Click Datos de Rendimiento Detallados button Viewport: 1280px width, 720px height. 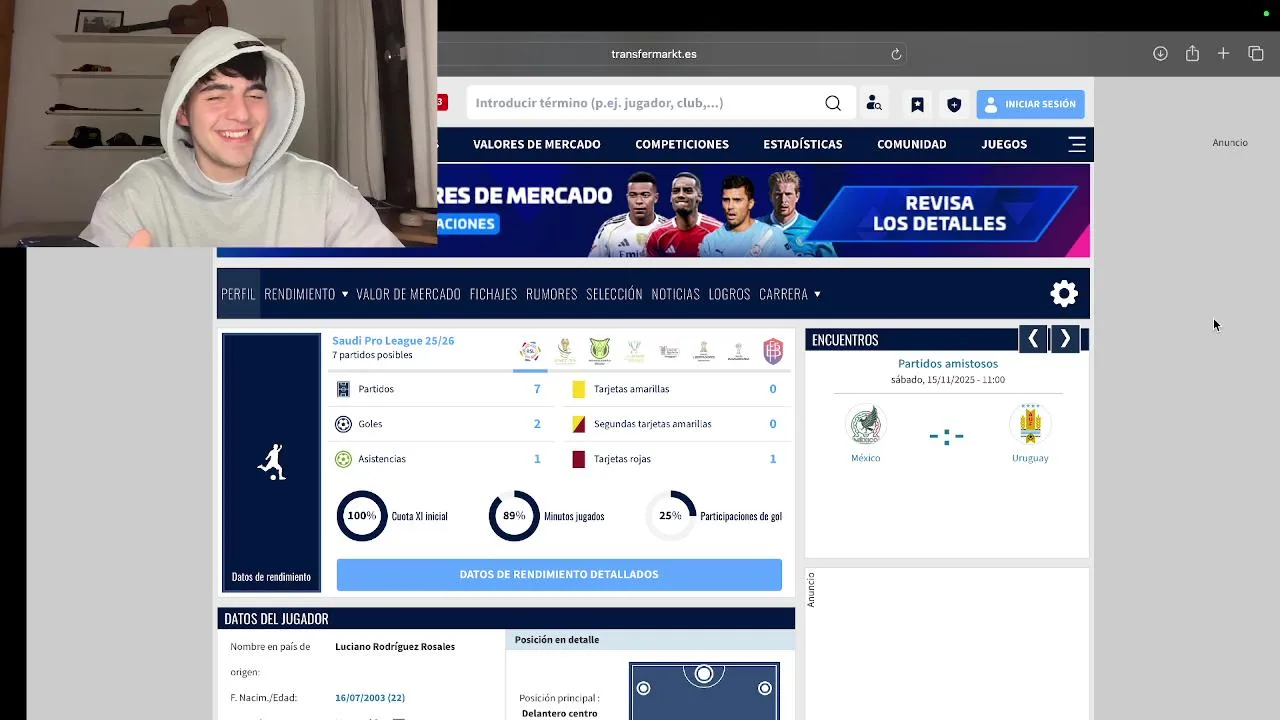(x=559, y=574)
